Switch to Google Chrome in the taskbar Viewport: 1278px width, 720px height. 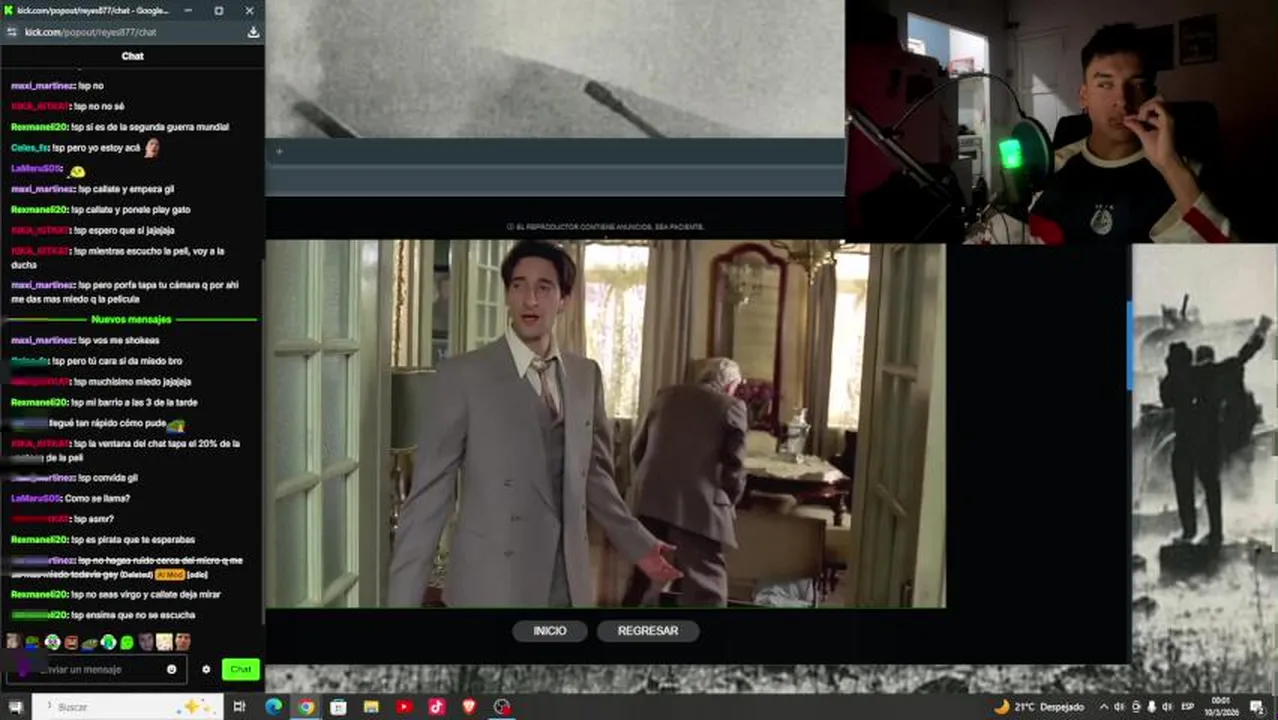[306, 707]
